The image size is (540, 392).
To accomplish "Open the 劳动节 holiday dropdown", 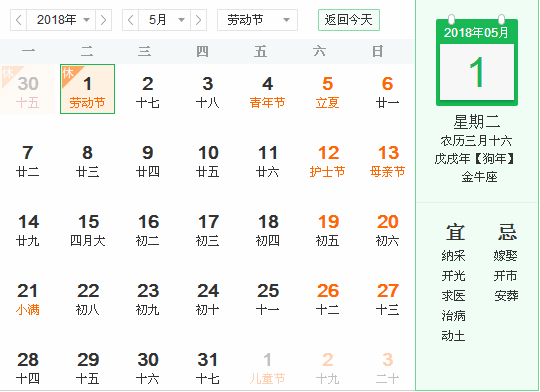I will (257, 20).
